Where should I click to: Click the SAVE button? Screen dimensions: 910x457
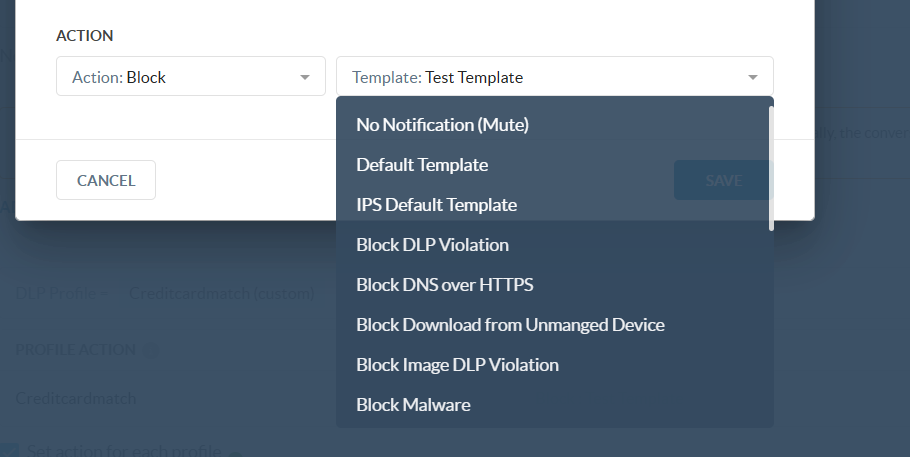pyautogui.click(x=723, y=180)
